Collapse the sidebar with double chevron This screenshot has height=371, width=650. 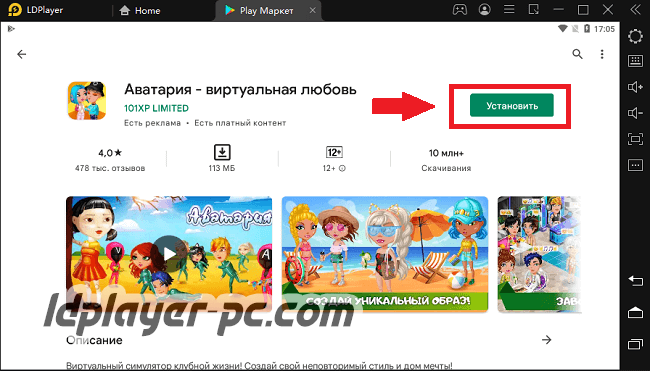click(x=635, y=10)
